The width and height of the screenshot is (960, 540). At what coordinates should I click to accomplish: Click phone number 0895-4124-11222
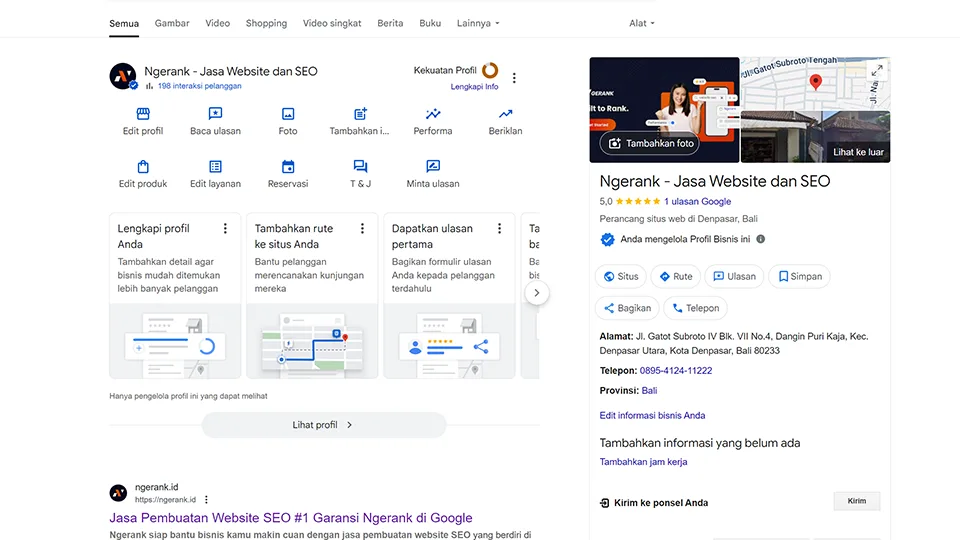point(676,370)
